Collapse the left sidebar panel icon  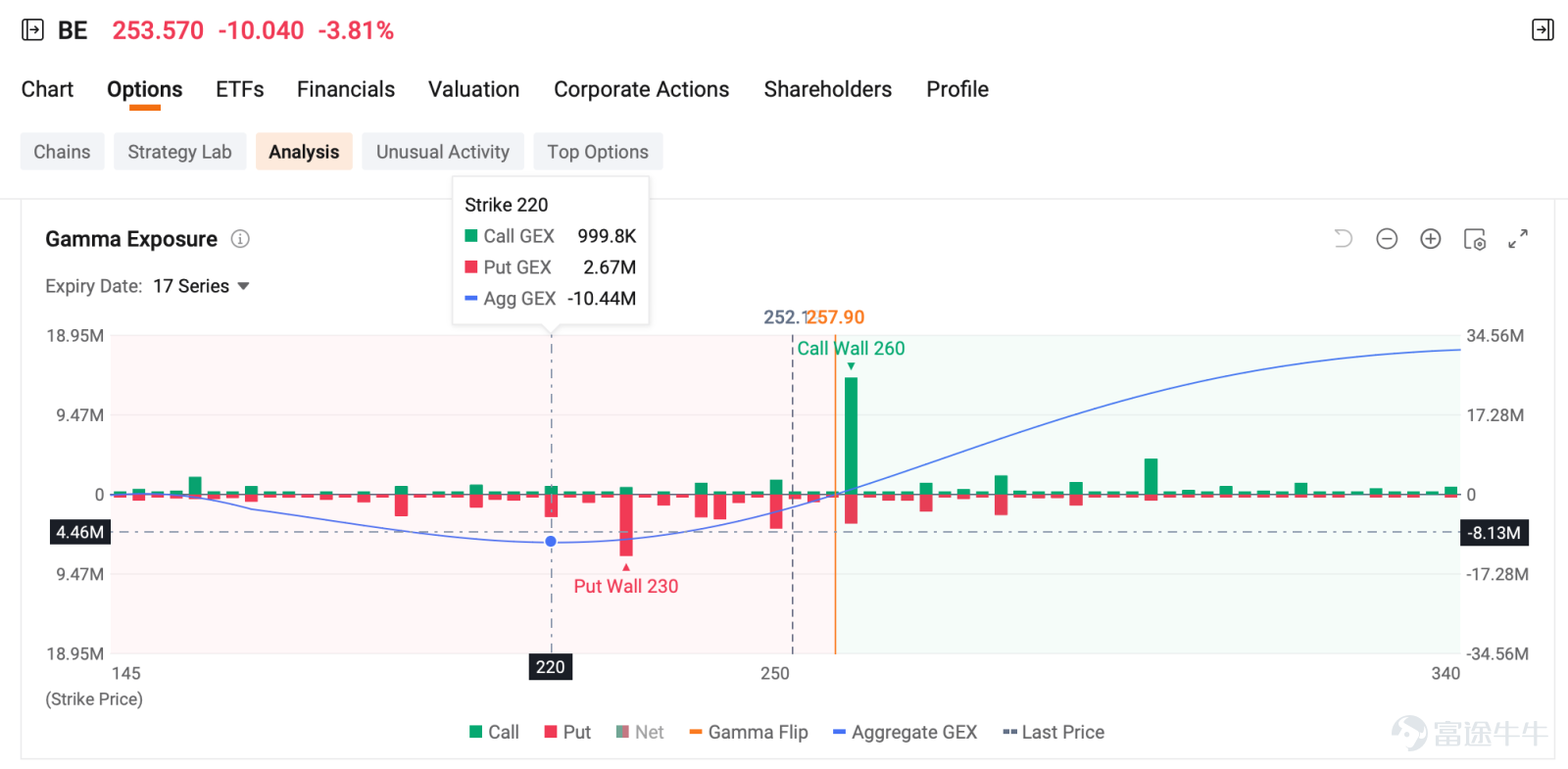point(32,30)
